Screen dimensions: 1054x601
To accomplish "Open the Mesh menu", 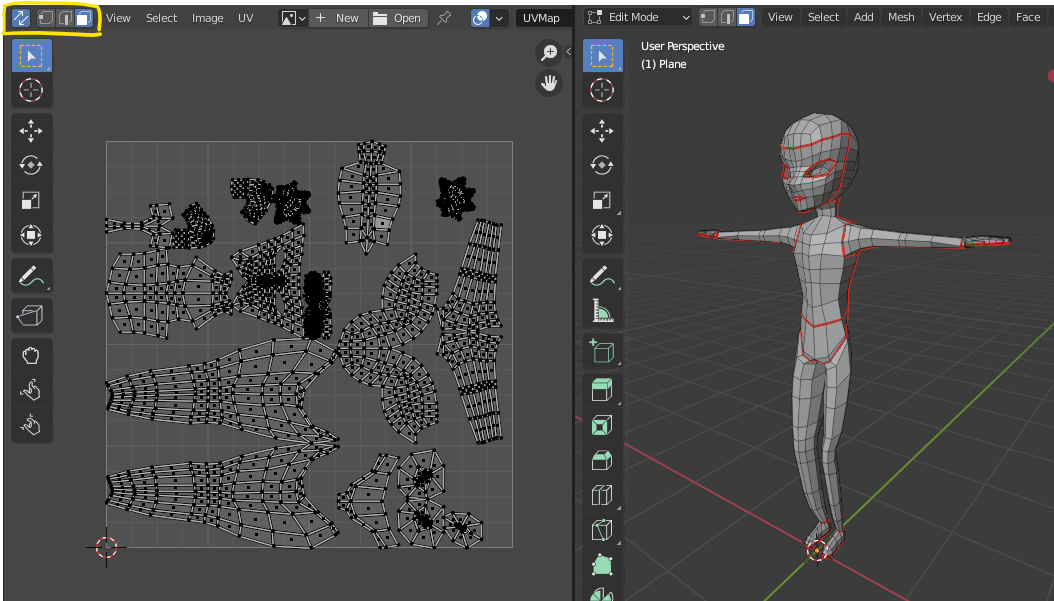I will point(901,17).
